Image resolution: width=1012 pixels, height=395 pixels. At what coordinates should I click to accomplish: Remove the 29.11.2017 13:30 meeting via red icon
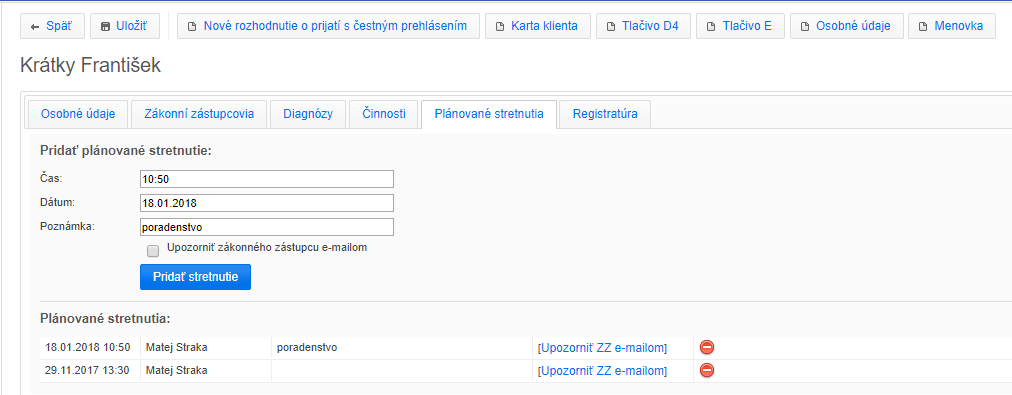[707, 370]
